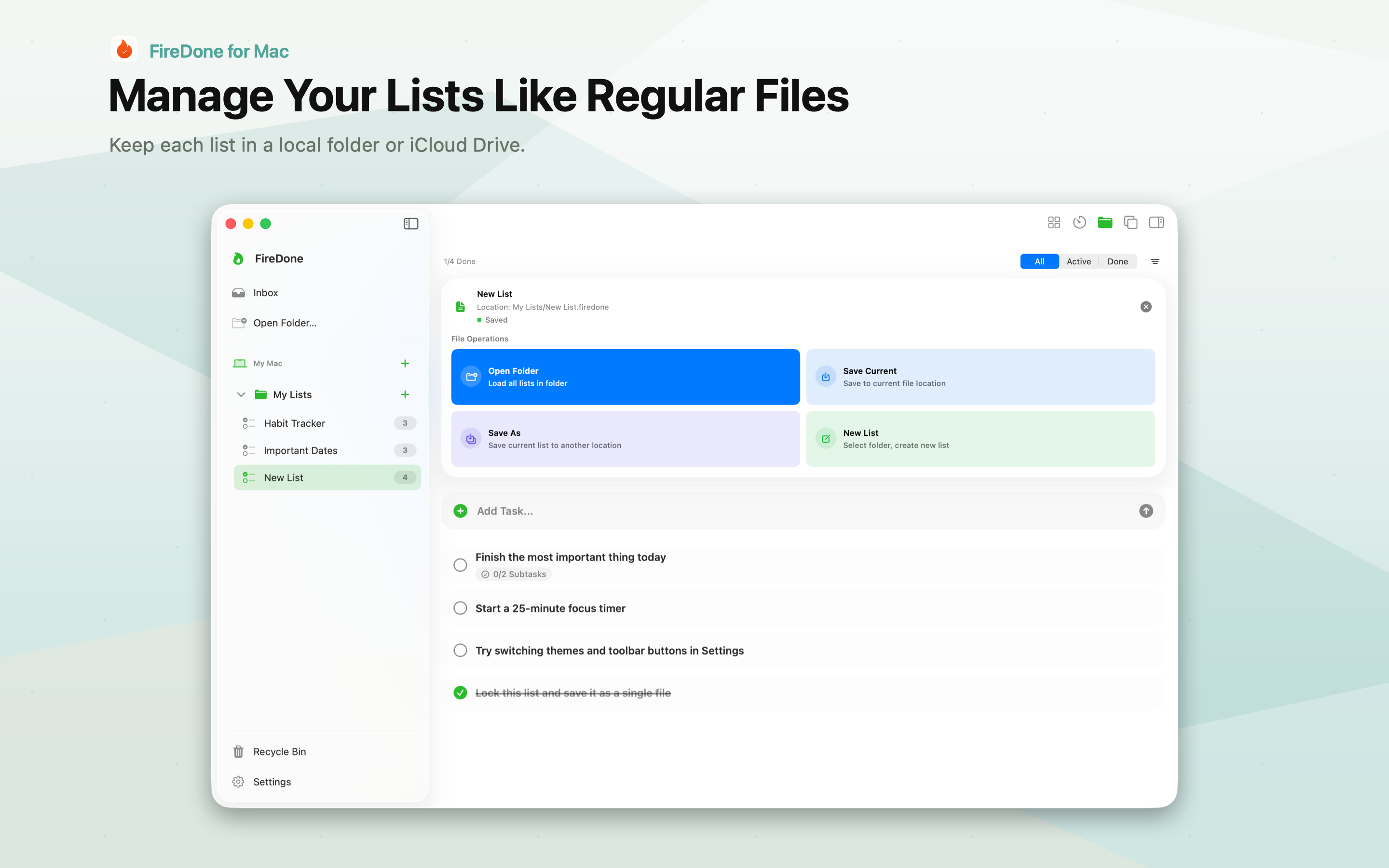Check off 'Start a 25-minute focus timer'

(x=460, y=609)
